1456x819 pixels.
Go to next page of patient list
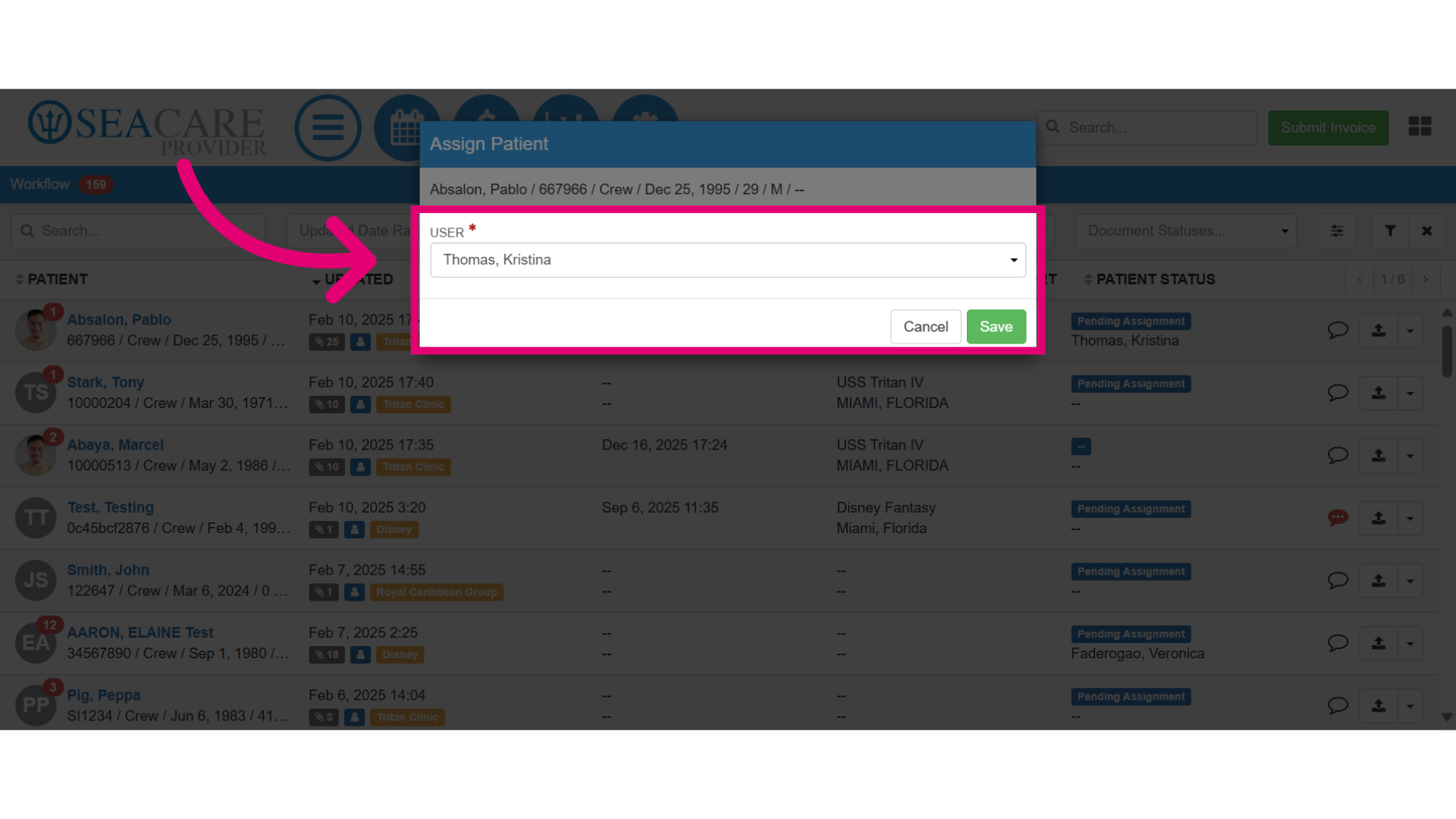1426,280
